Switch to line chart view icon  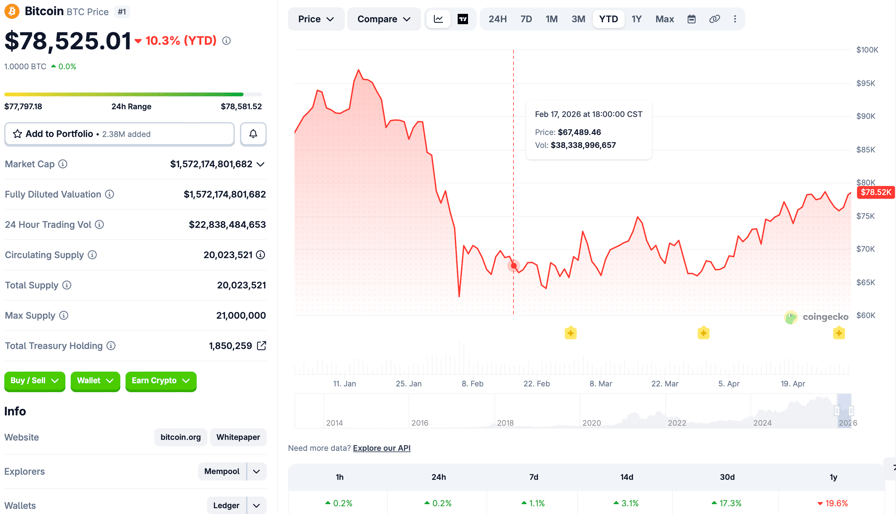438,19
